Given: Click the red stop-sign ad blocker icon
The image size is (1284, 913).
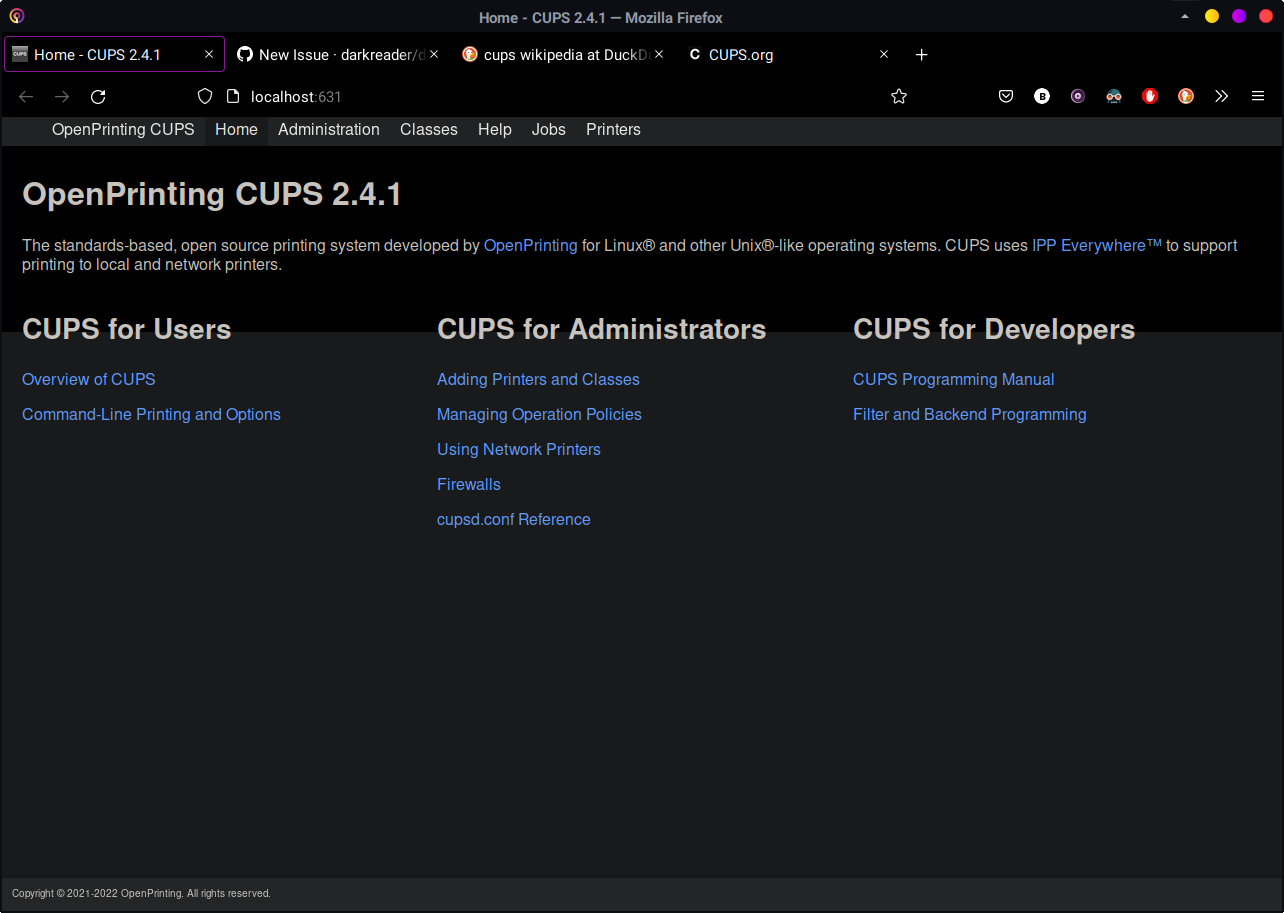Looking at the screenshot, I should [x=1150, y=96].
